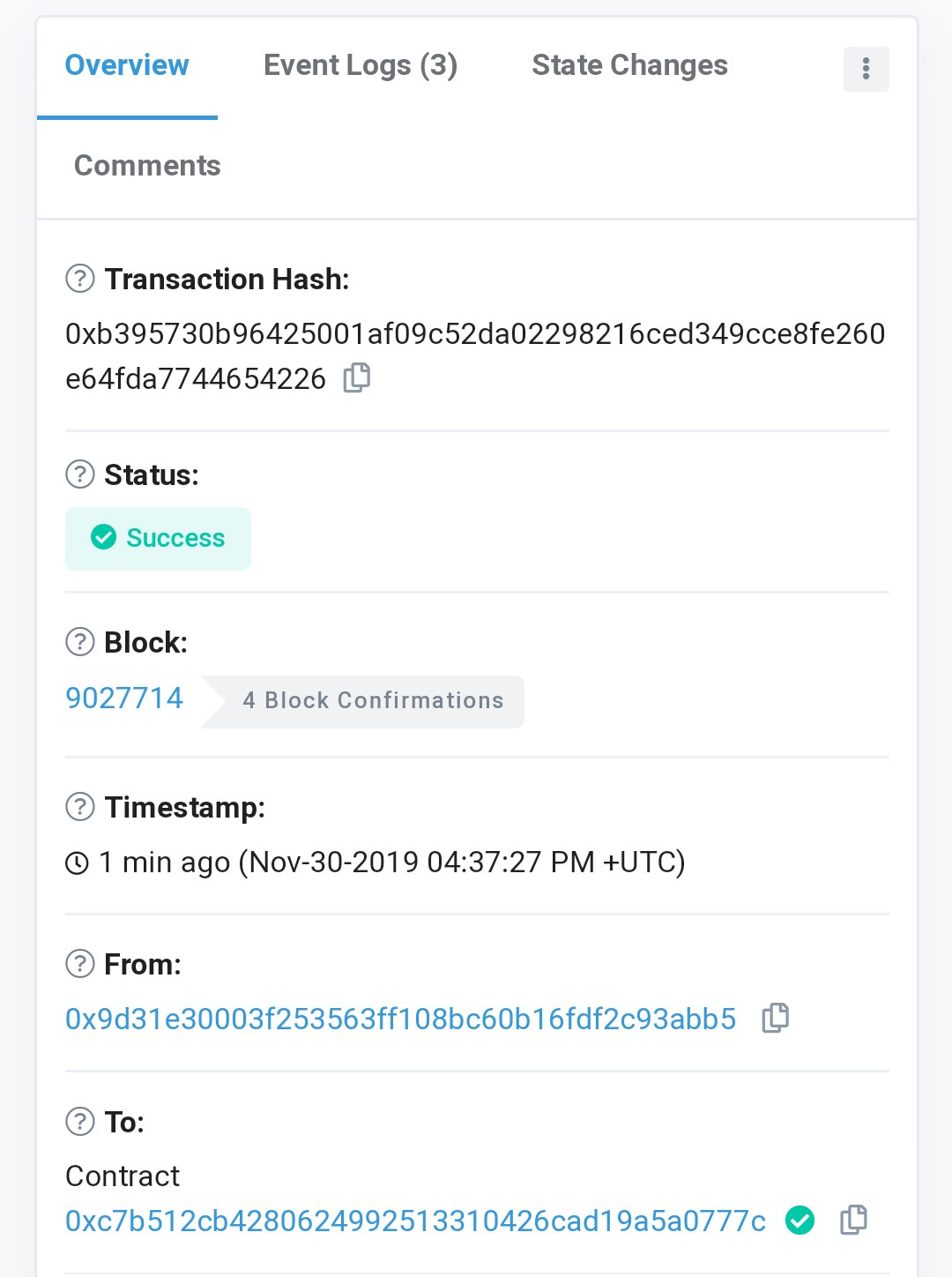Image resolution: width=952 pixels, height=1277 pixels.
Task: Click the clock icon beside timestamp
Action: click(x=78, y=863)
